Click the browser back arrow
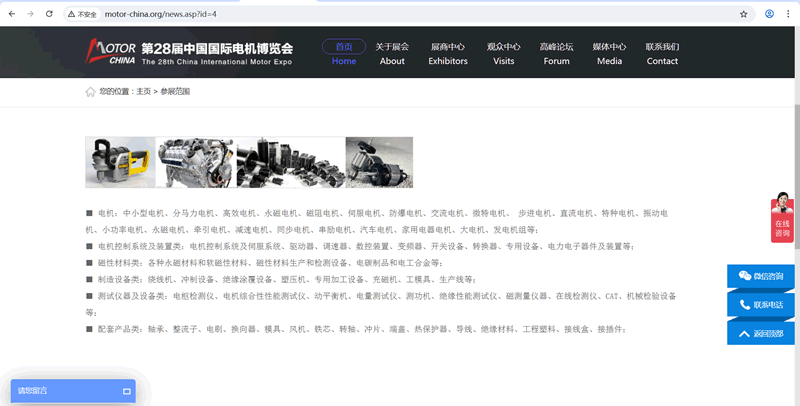Screen dimensions: 800x406 (x=10, y=14)
